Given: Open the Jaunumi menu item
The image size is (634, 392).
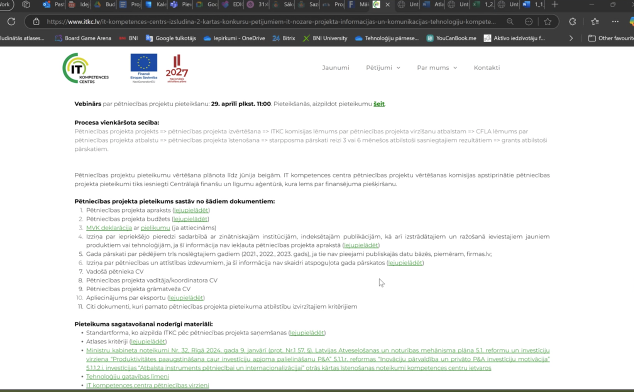Looking at the screenshot, I should (x=336, y=68).
